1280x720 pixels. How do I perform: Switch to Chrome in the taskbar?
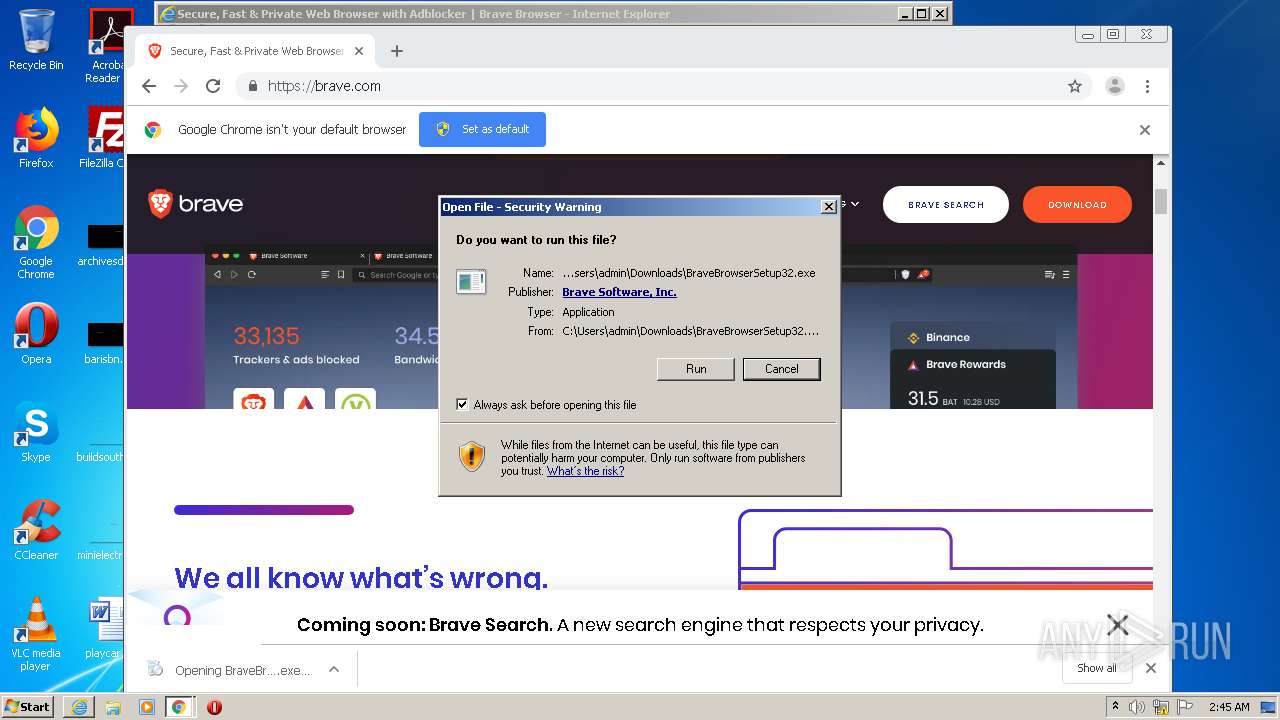click(x=179, y=707)
